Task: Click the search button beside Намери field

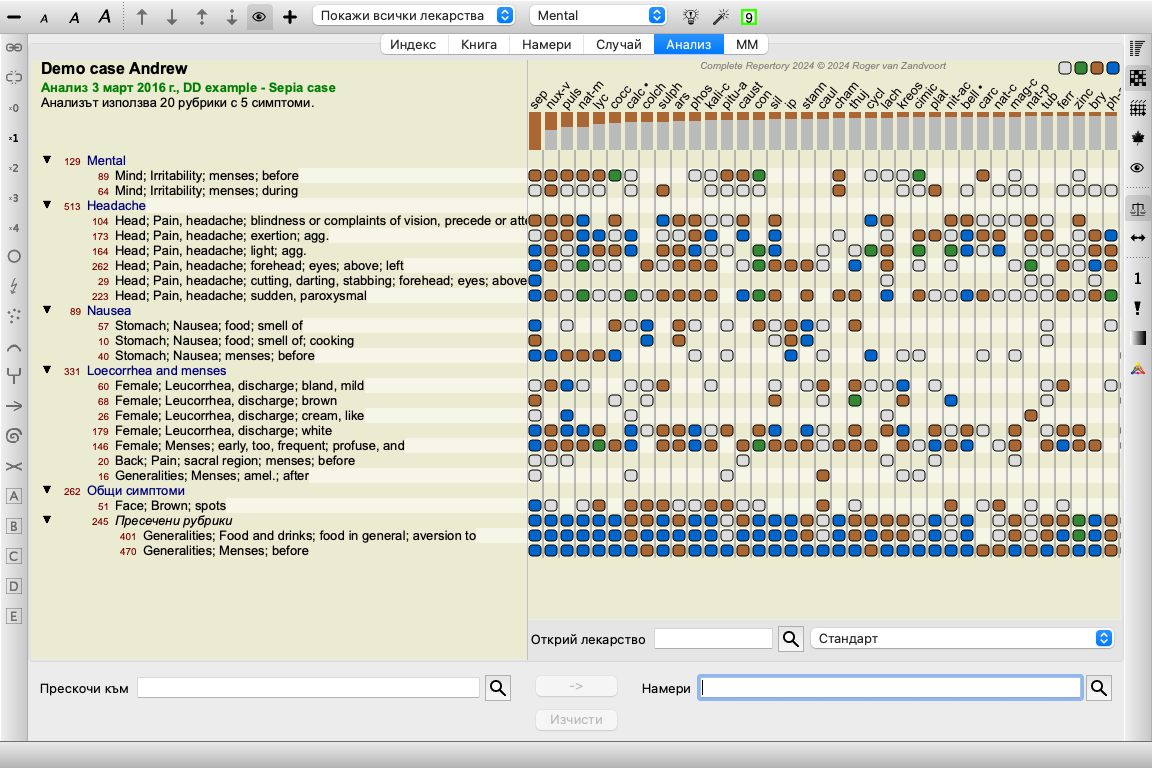Action: coord(1099,687)
